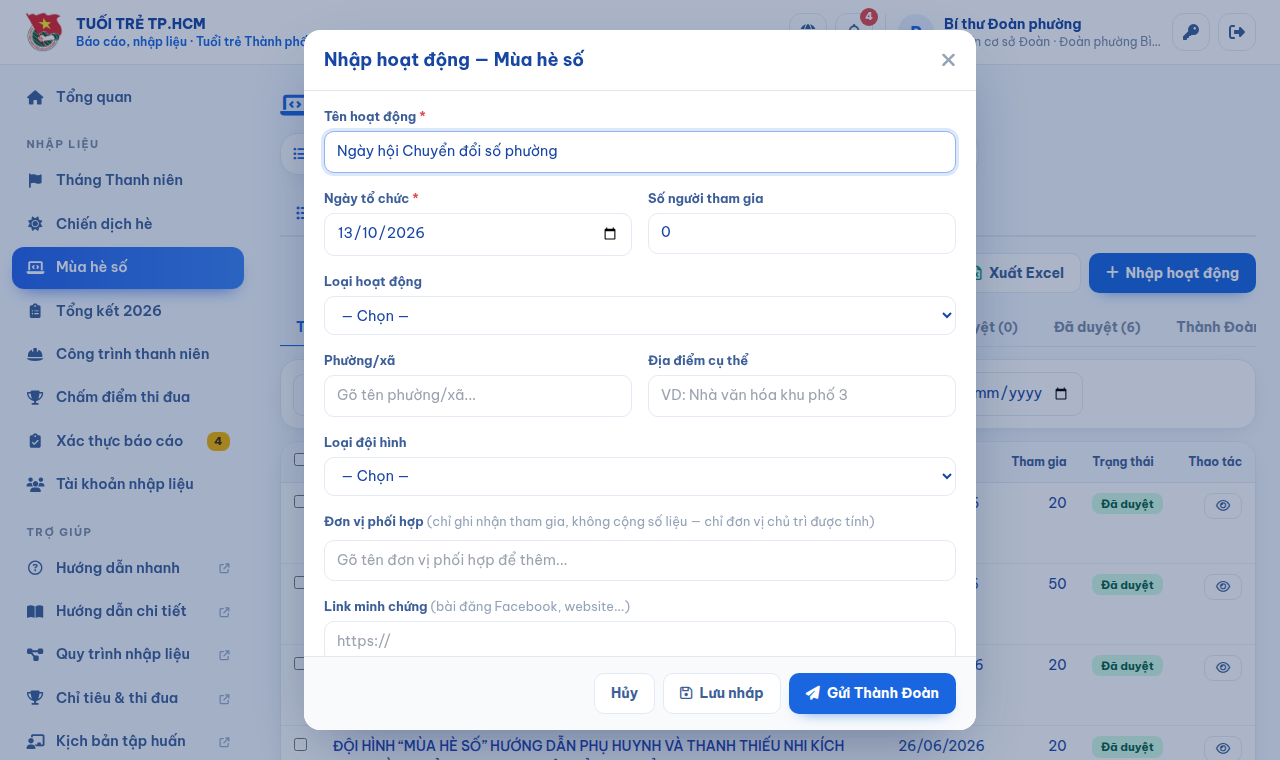Click the Xác thực báo cáo clipboard icon
This screenshot has height=760, width=1280.
tap(35, 441)
